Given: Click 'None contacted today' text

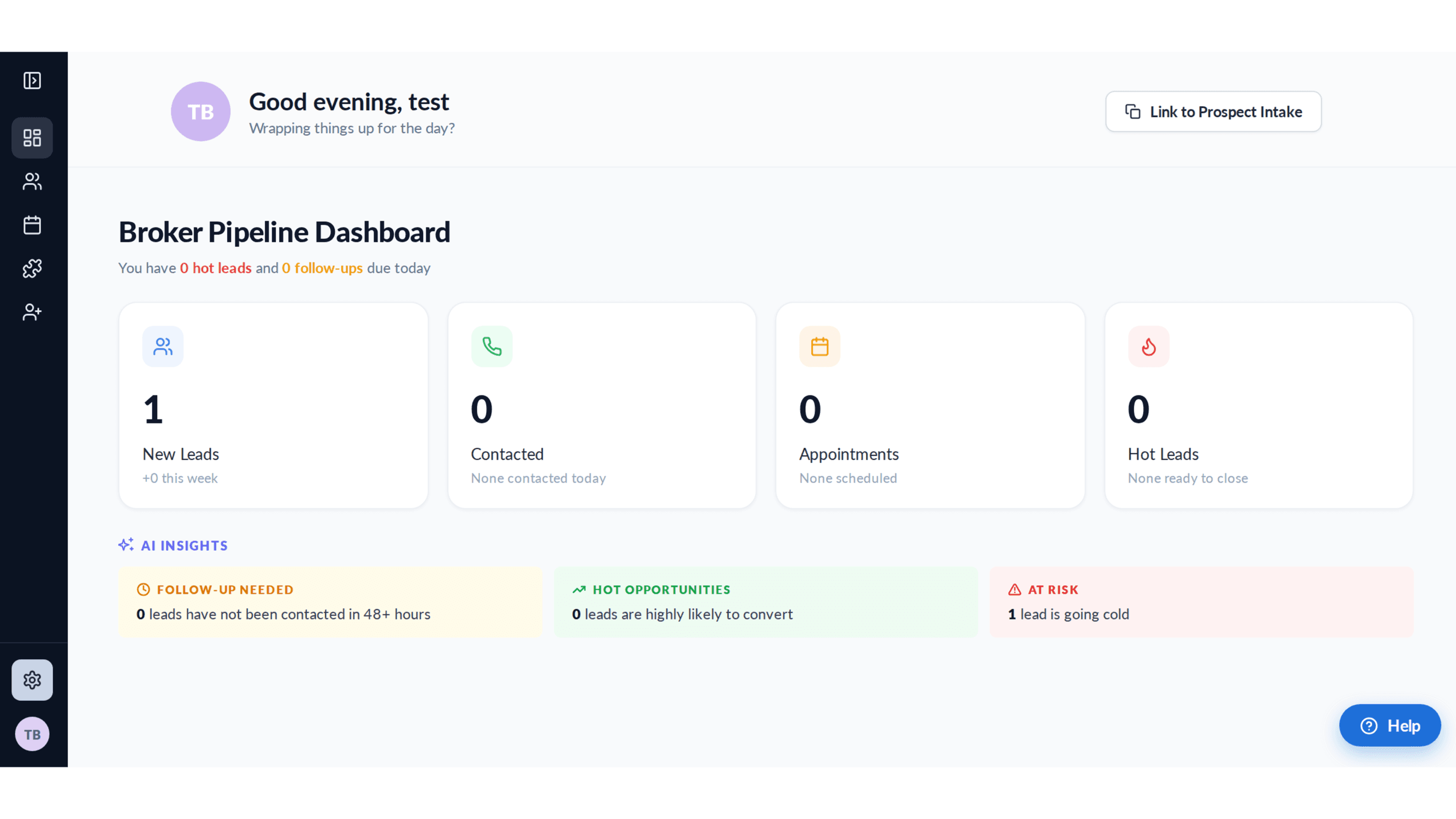Looking at the screenshot, I should click(x=538, y=478).
